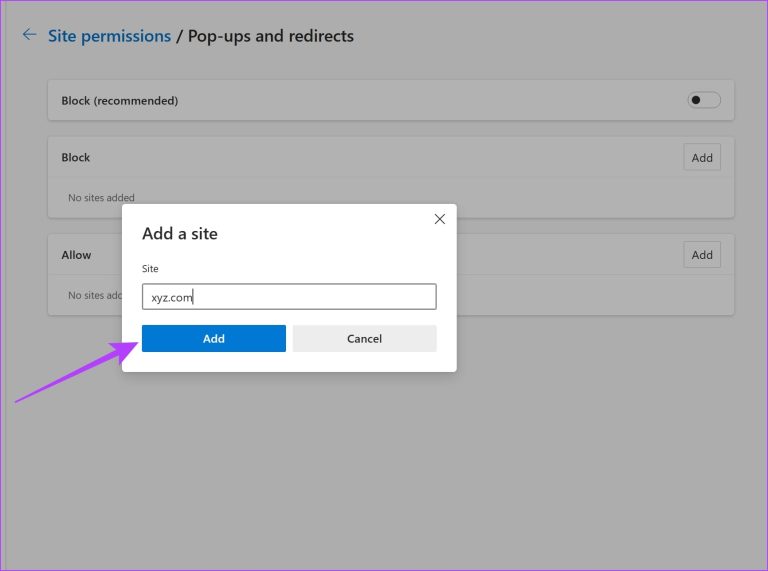Viewport: 768px width, 571px height.
Task: Click Add in the Block section
Action: (702, 157)
